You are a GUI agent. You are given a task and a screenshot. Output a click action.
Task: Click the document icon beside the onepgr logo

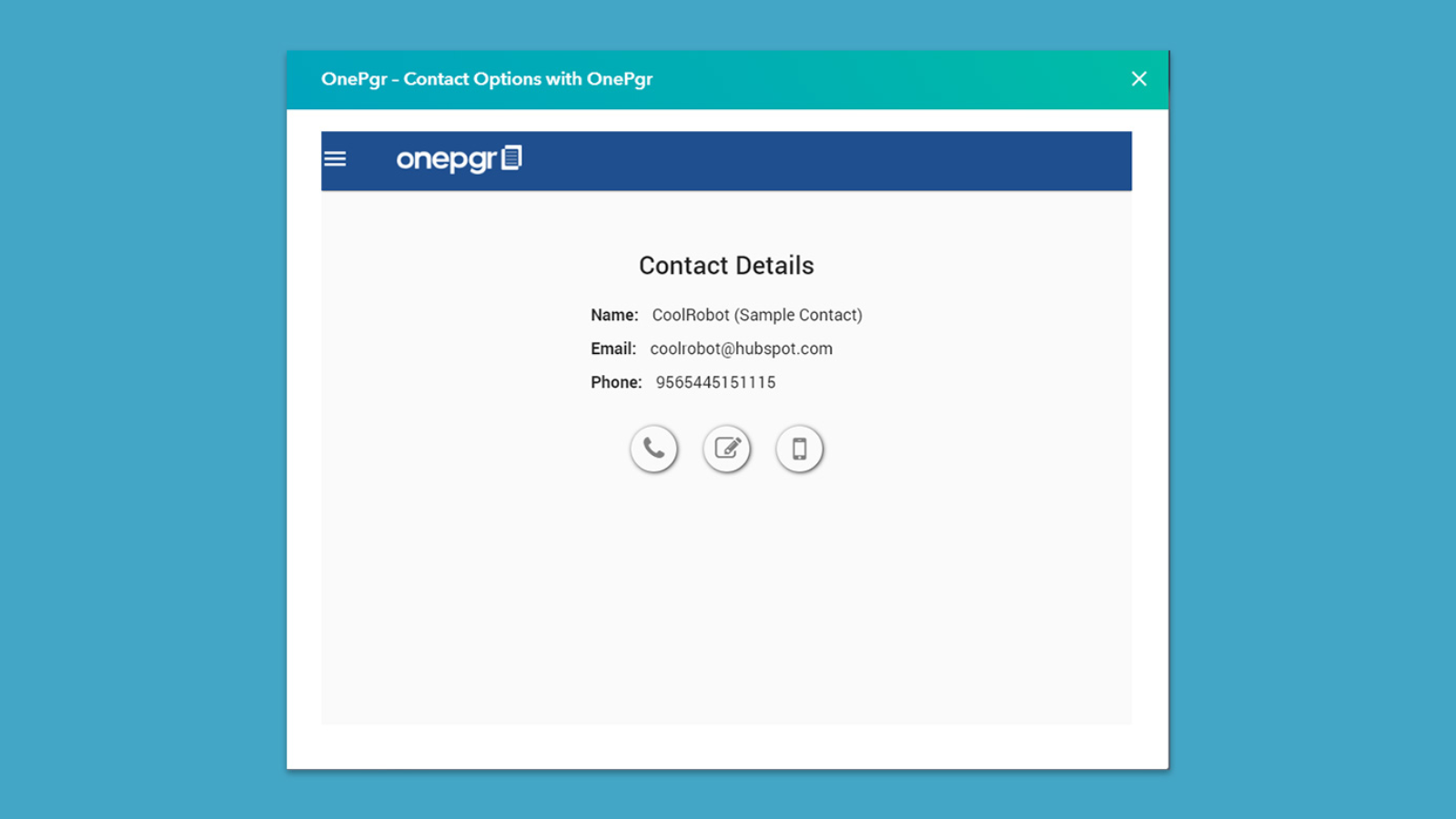click(x=512, y=157)
